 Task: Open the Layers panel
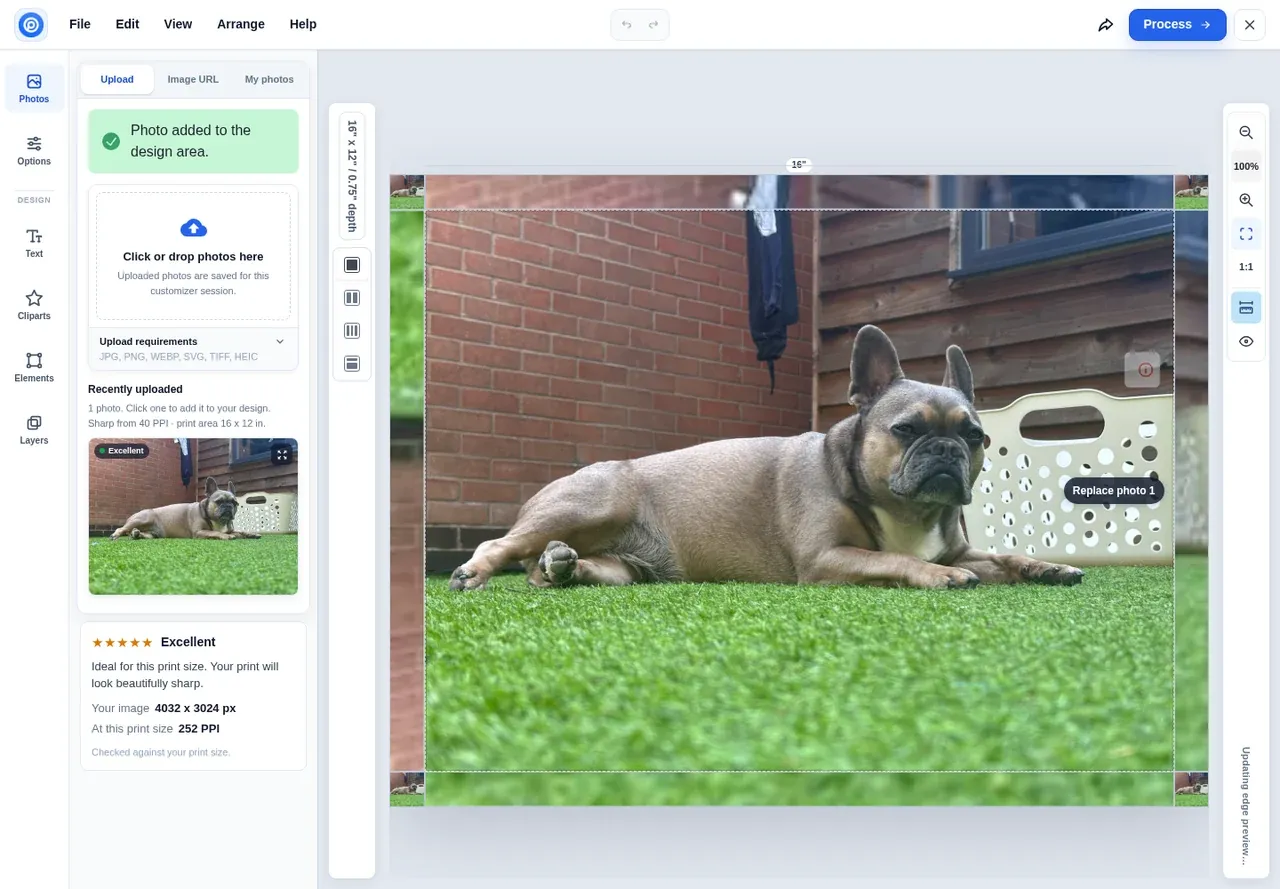(34, 429)
